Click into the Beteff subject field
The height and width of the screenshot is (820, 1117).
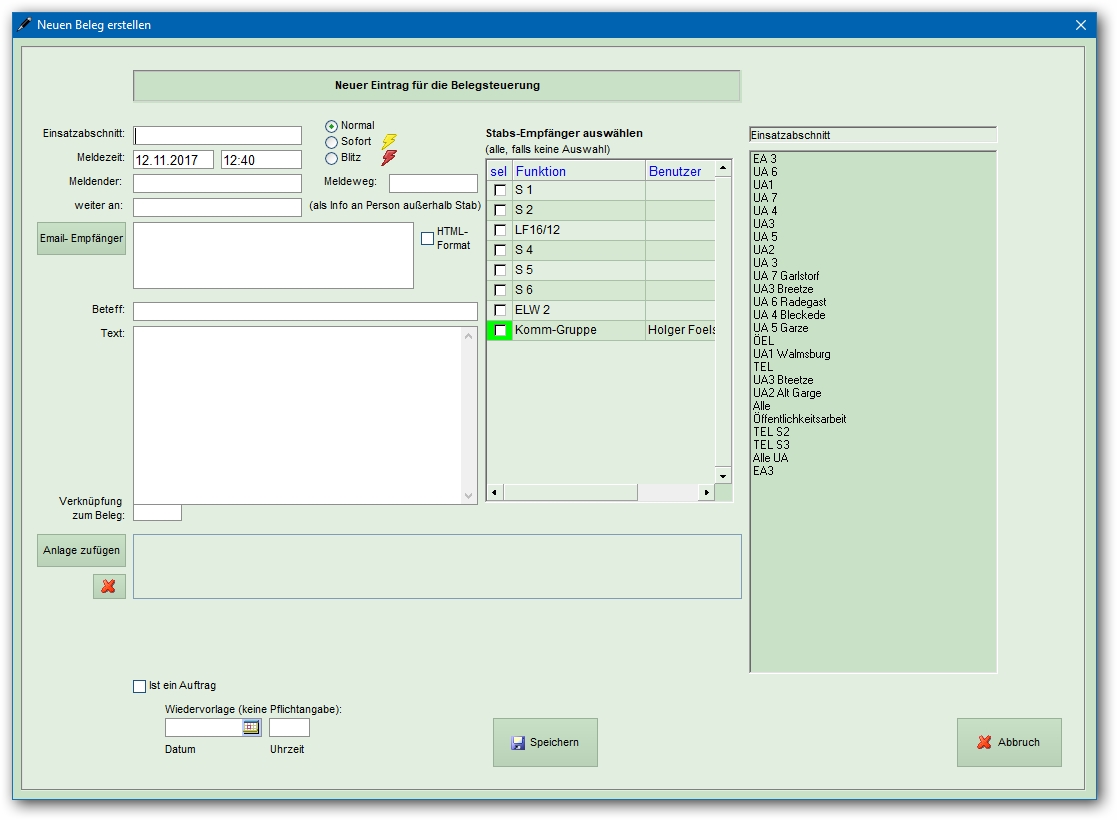305,311
